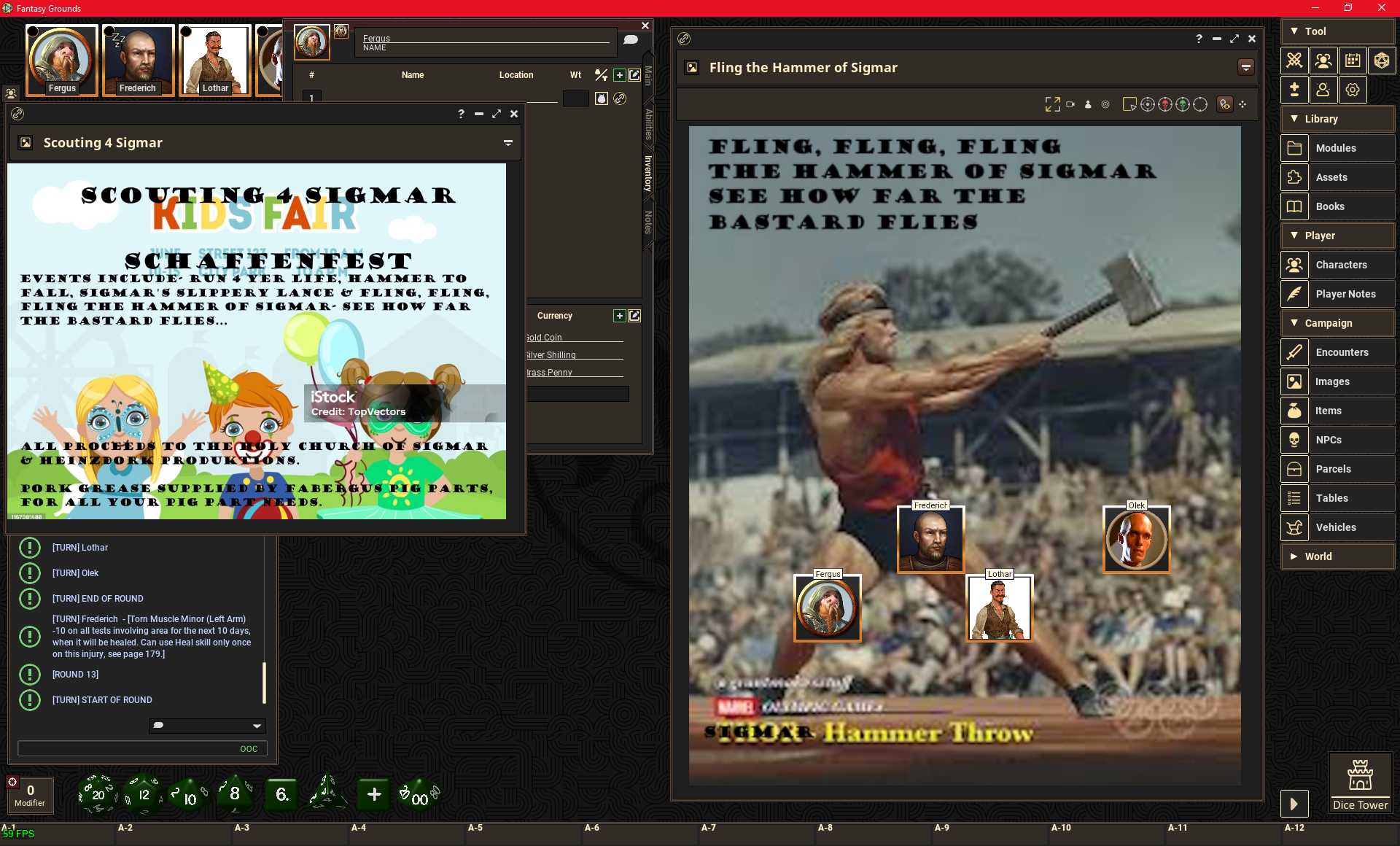Open the plus-minus Modifiers tool icon
Viewport: 1400px width, 846px height.
[x=1294, y=90]
